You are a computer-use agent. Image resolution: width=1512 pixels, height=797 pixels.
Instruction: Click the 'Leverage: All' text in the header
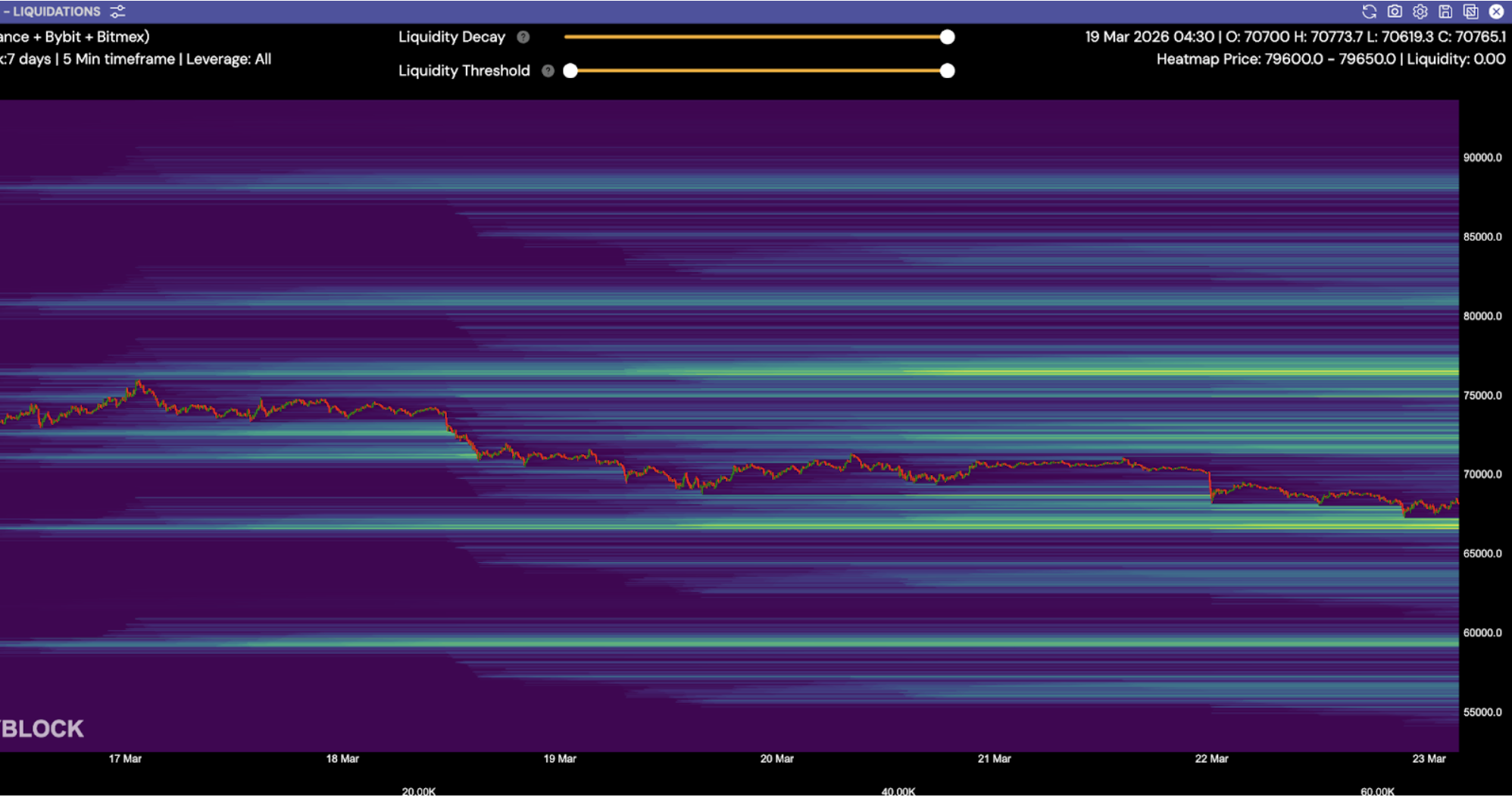pos(229,59)
